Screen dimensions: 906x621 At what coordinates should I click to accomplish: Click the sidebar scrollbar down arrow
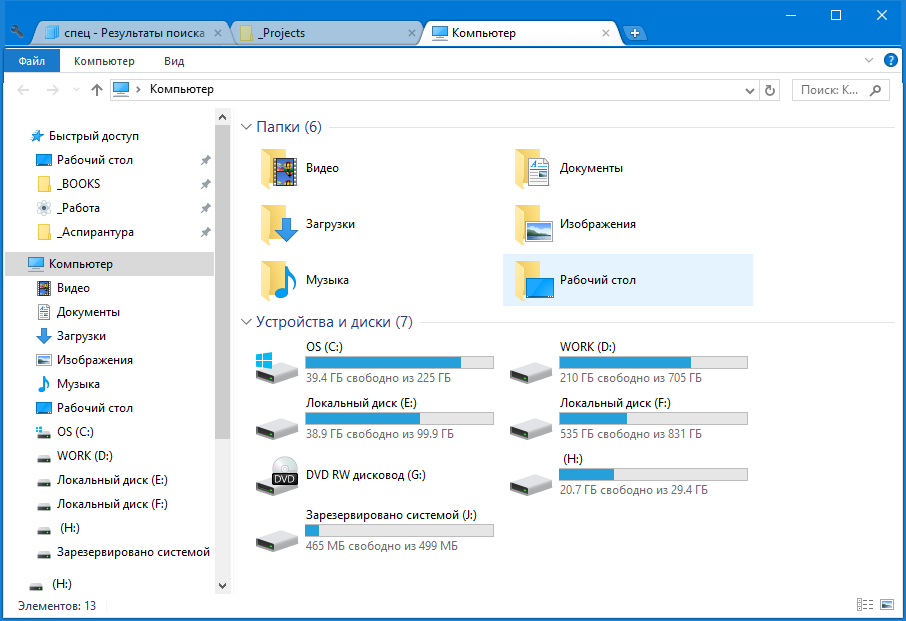222,586
